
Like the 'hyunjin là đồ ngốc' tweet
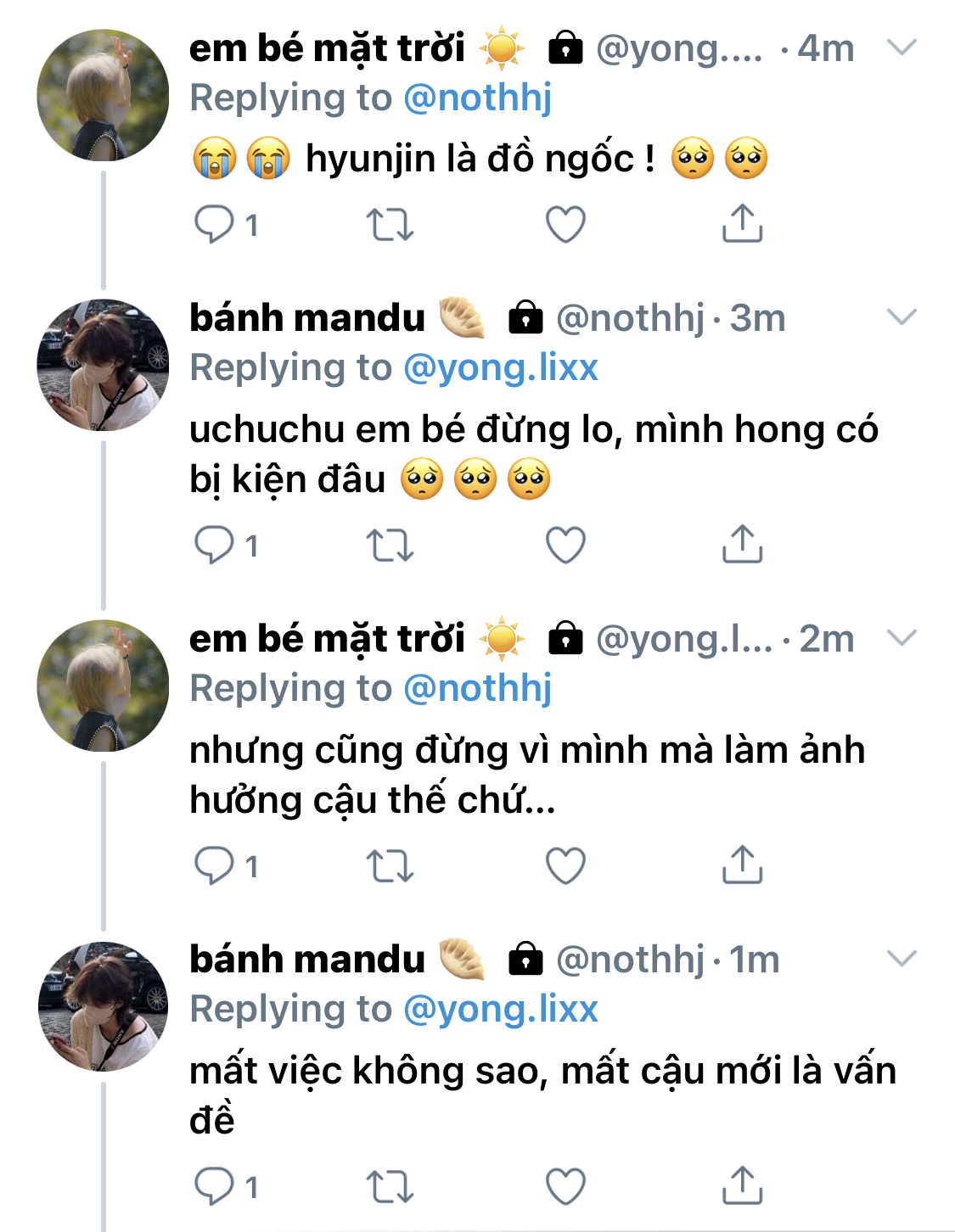pos(565,225)
